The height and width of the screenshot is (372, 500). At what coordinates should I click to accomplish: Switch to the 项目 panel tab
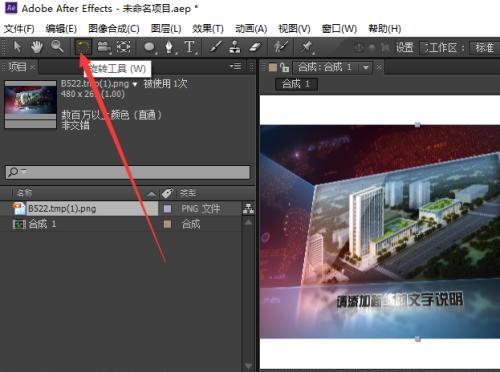pyautogui.click(x=17, y=67)
